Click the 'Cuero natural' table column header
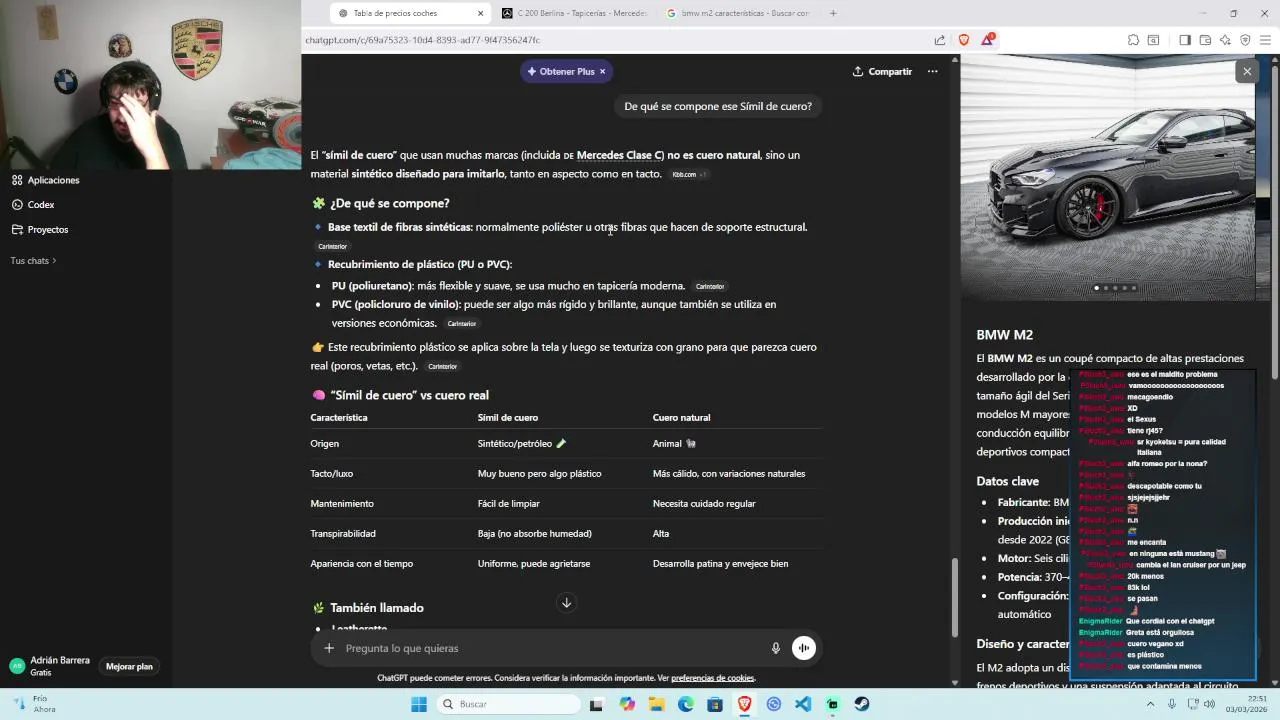1280x720 pixels. click(x=681, y=418)
